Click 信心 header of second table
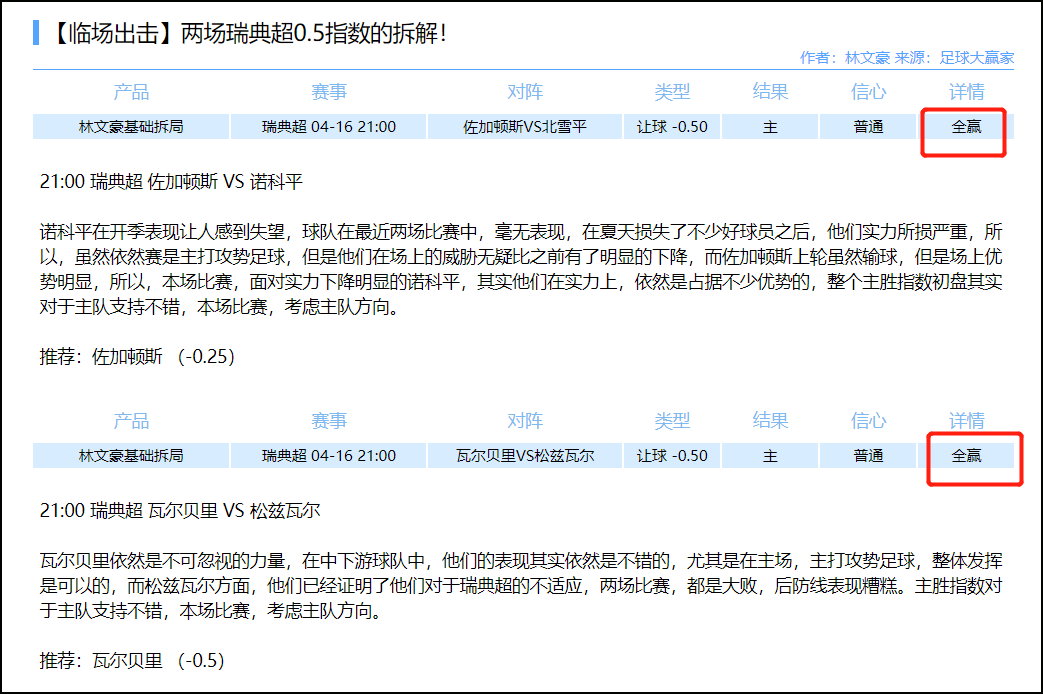 point(868,421)
